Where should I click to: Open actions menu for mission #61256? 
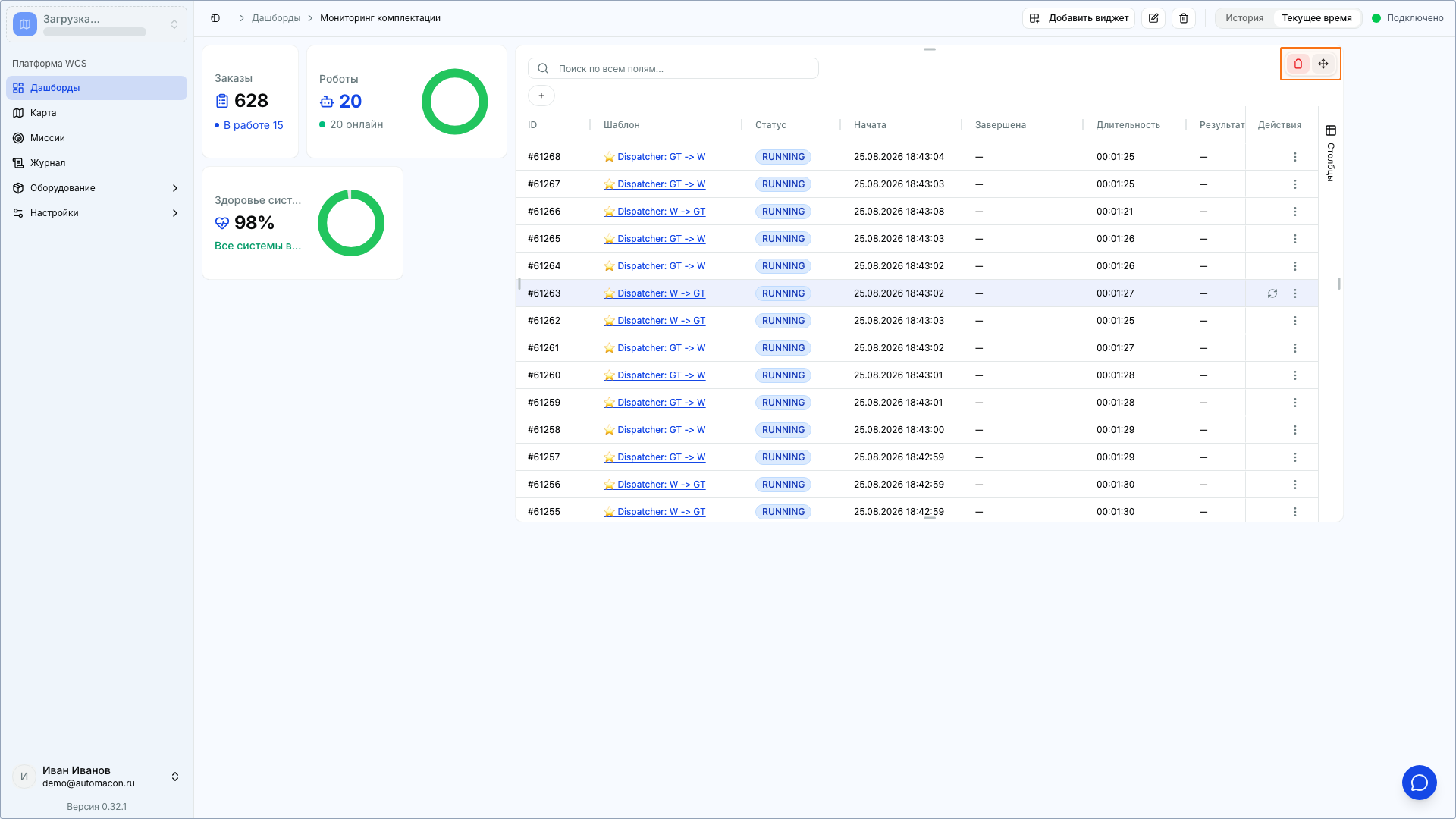(1295, 485)
